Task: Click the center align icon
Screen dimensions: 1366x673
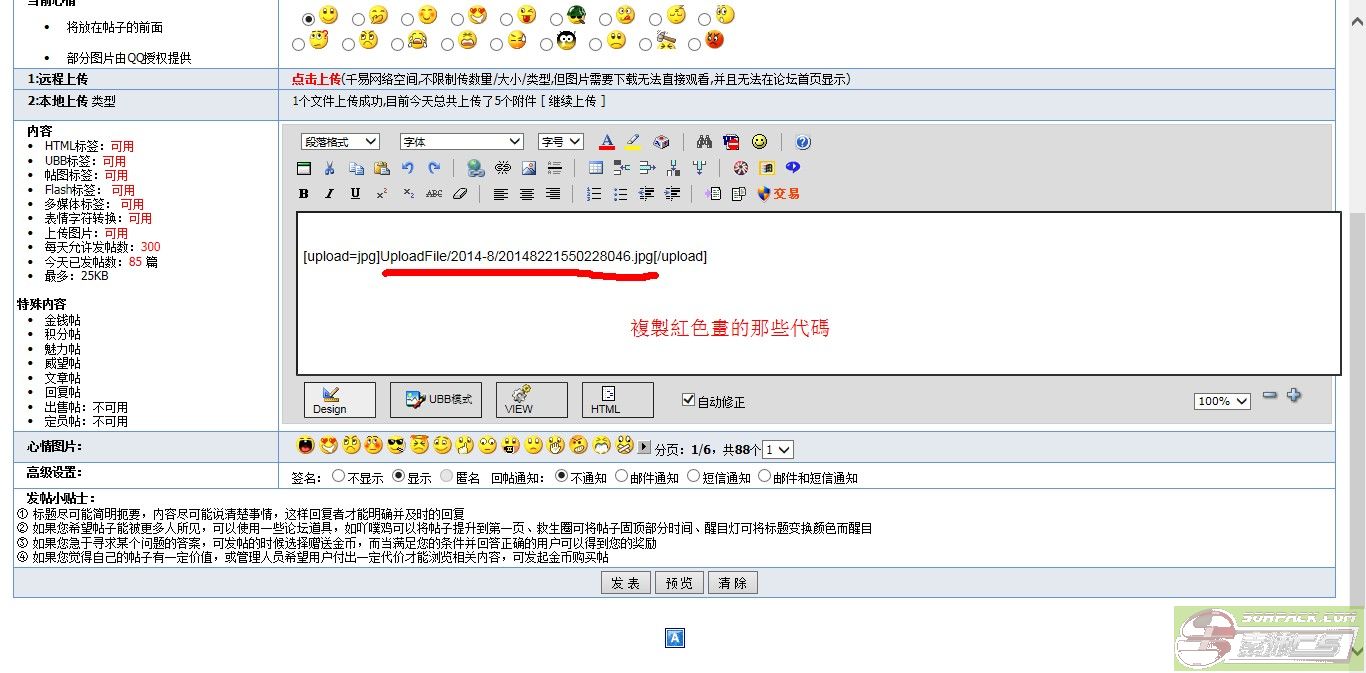Action: (x=527, y=194)
